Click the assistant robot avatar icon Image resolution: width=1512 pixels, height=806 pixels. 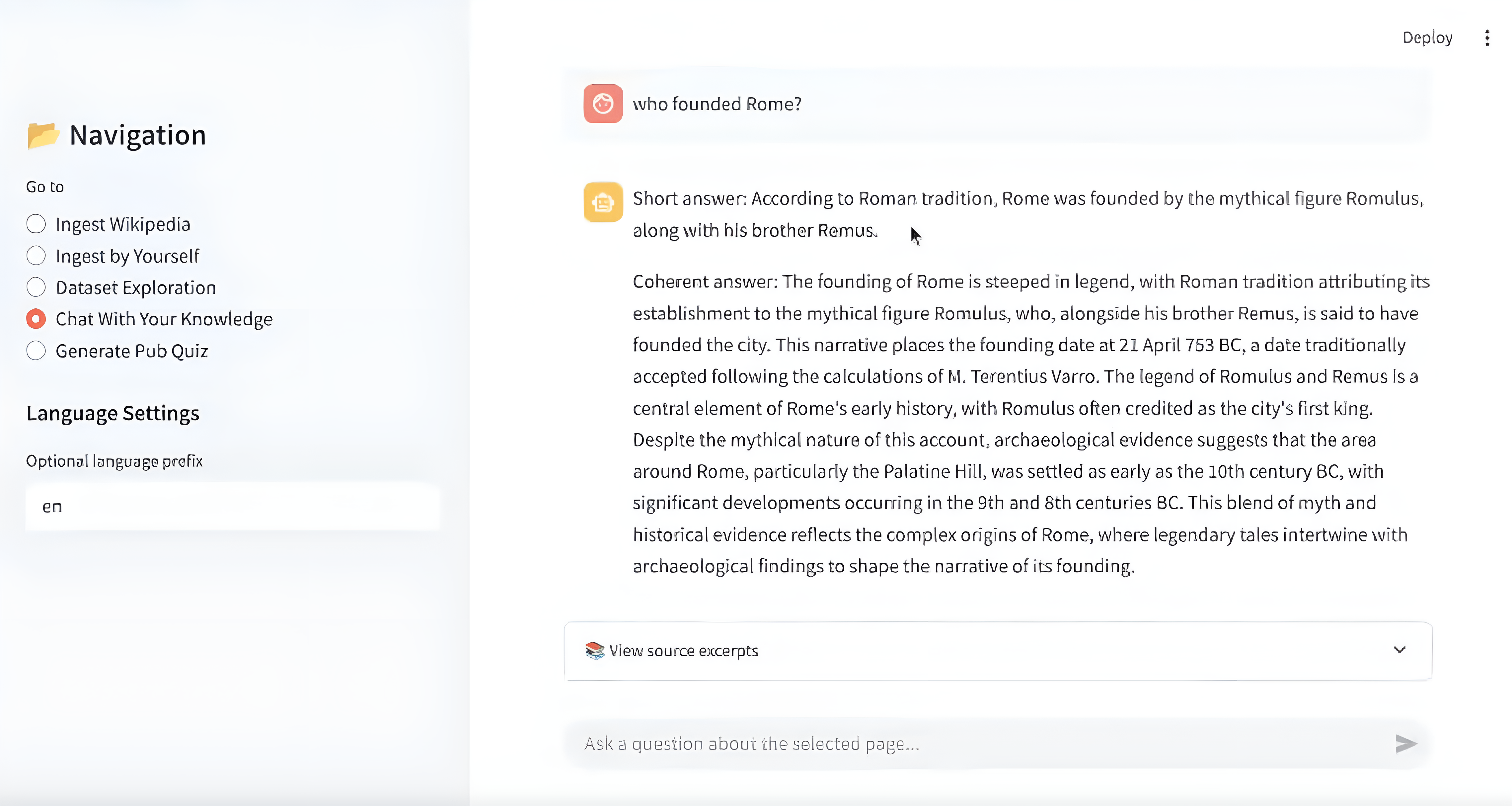(603, 202)
